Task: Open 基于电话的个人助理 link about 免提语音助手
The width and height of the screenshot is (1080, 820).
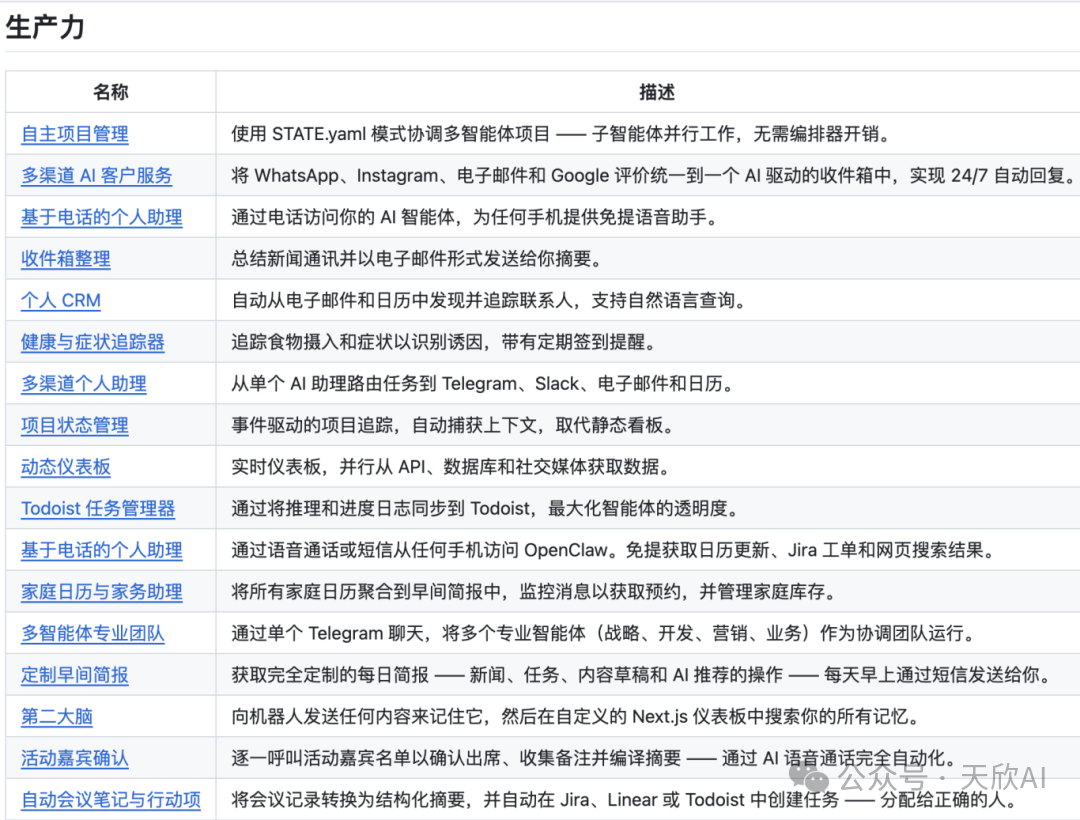Action: click(x=101, y=217)
